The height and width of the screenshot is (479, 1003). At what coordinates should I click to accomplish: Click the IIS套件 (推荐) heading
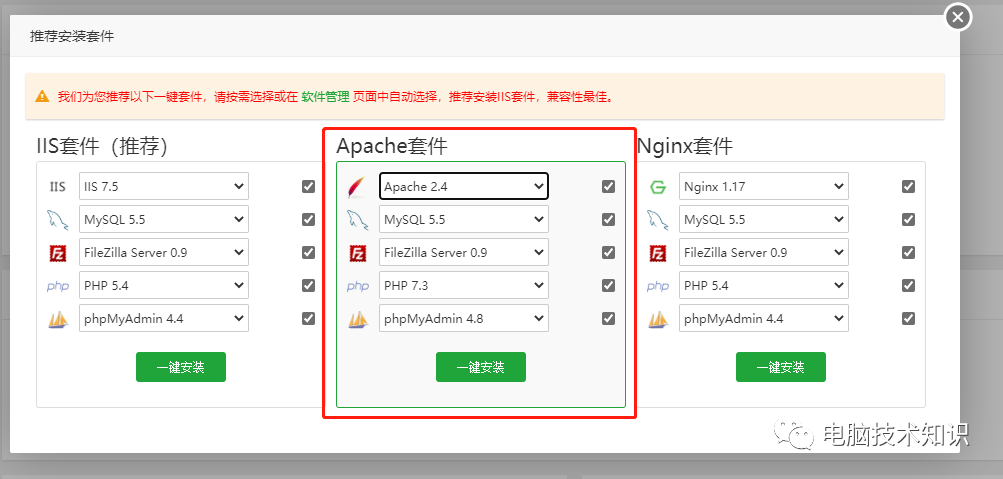(x=102, y=146)
